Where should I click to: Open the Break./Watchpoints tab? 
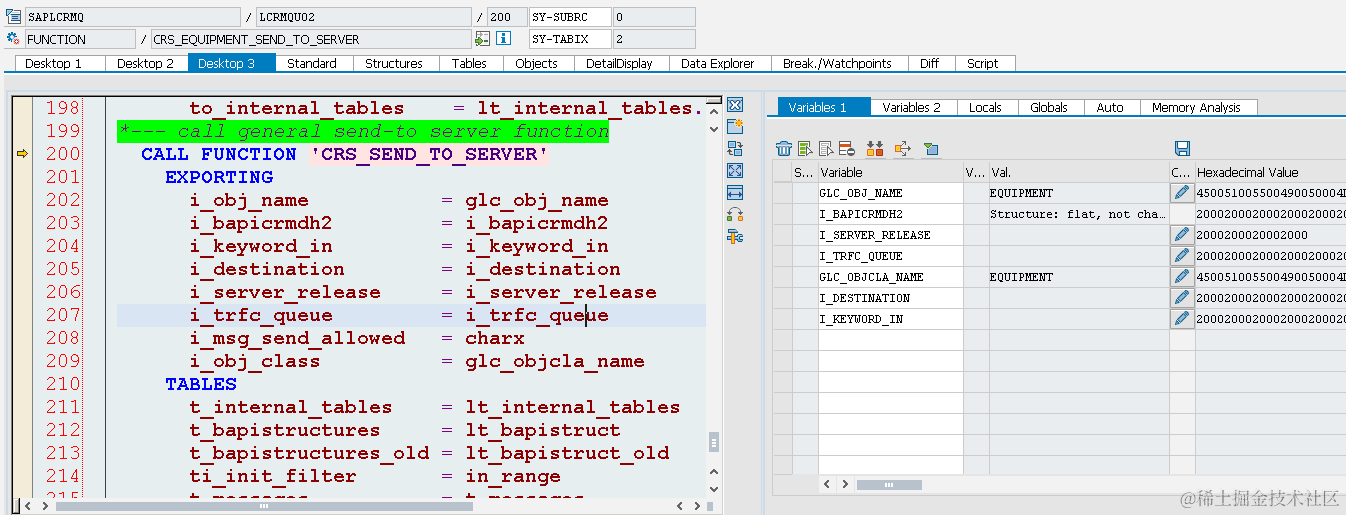[x=837, y=63]
